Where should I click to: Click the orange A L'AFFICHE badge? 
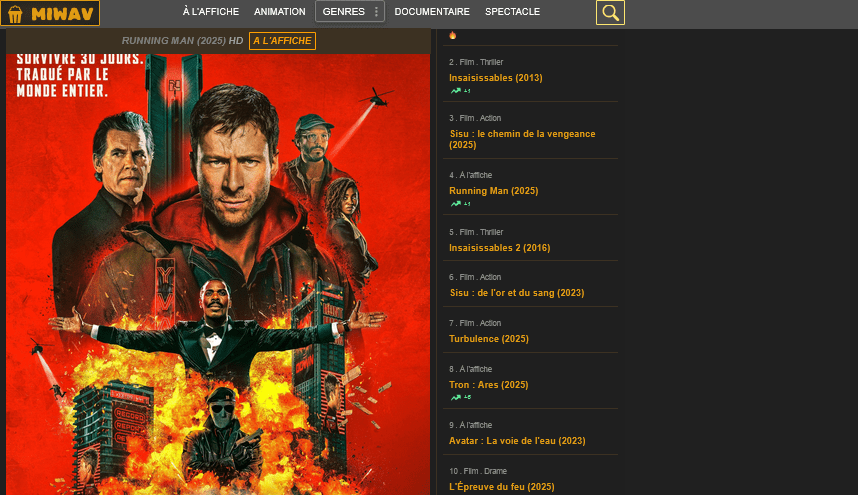(282, 41)
